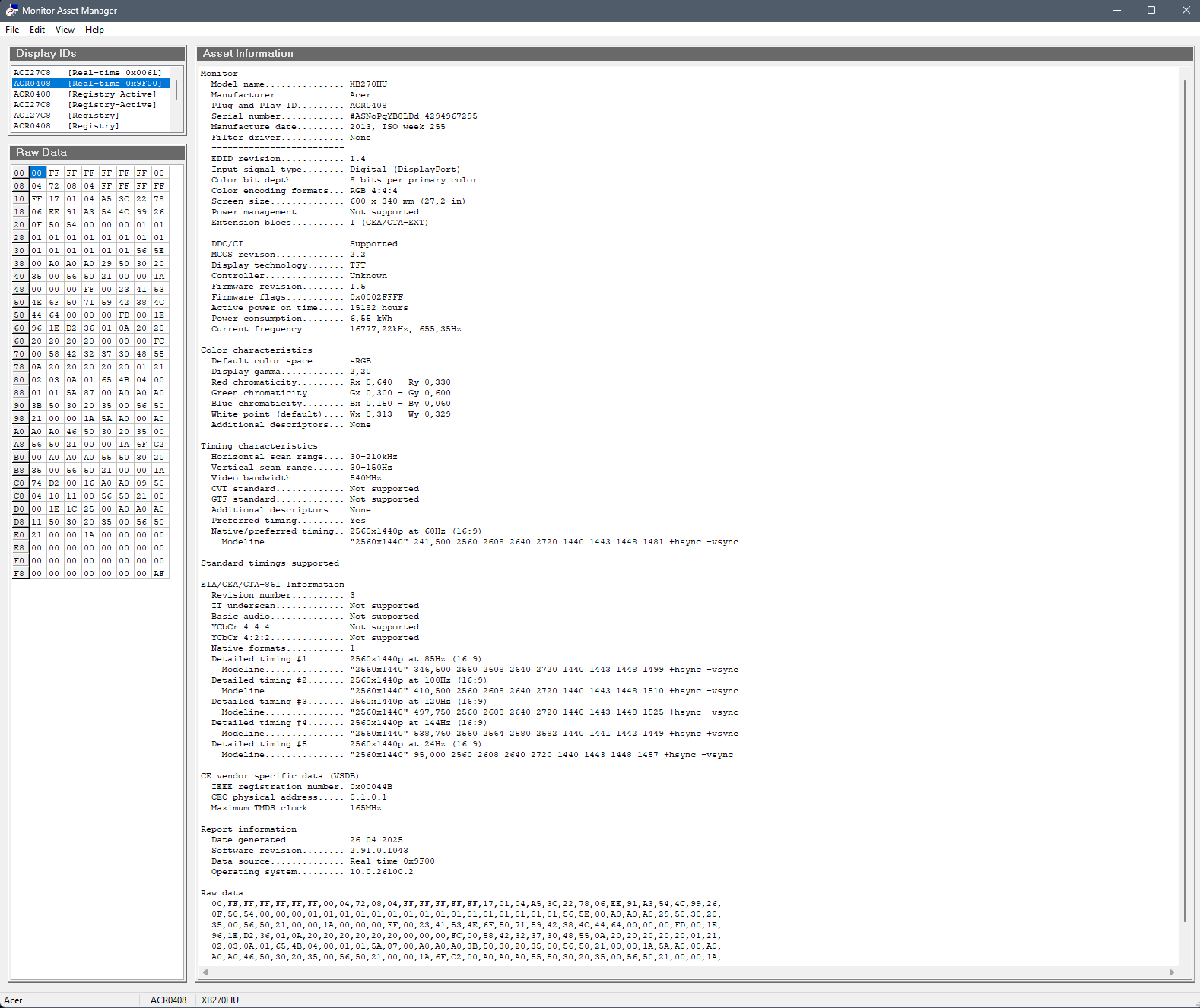Click Default color space sRGB value
The width and height of the screenshot is (1200, 1008).
point(360,361)
